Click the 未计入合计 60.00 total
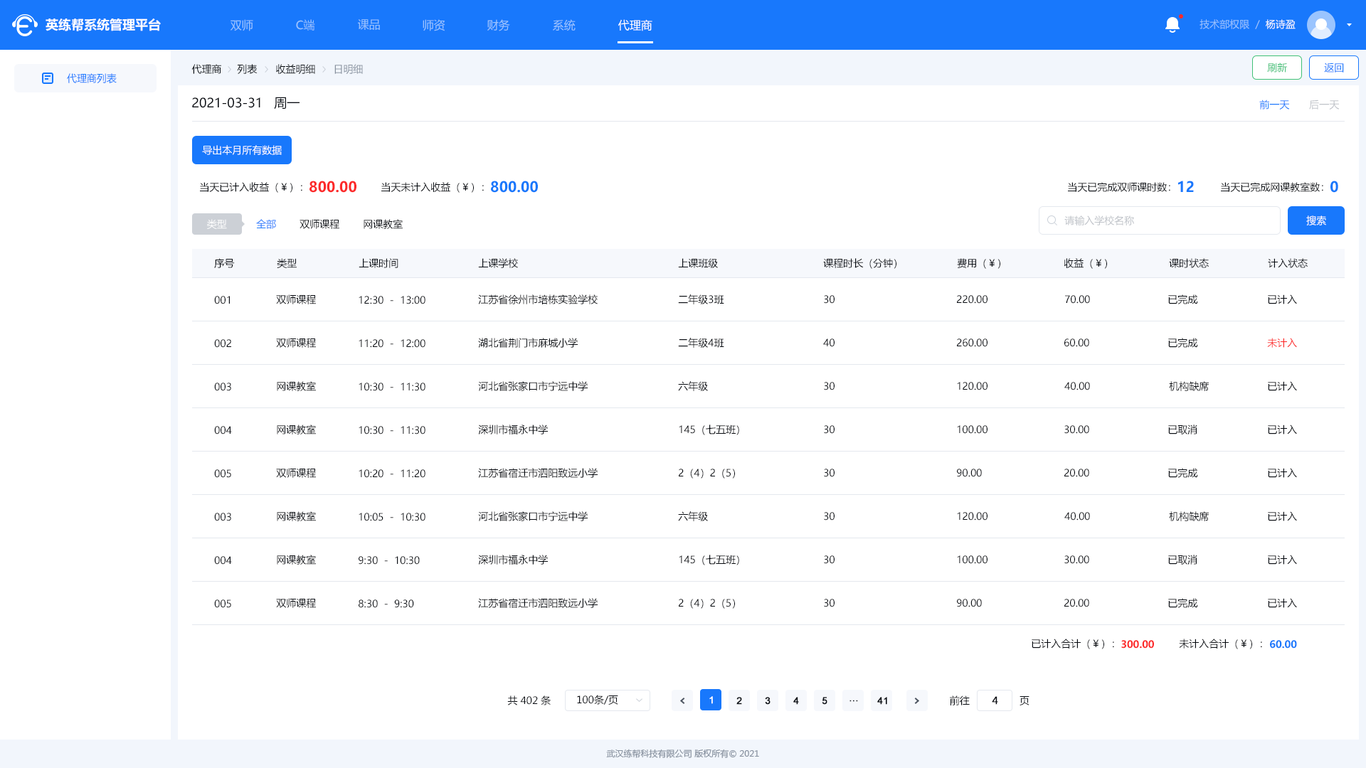The image size is (1366, 768). tap(1283, 644)
